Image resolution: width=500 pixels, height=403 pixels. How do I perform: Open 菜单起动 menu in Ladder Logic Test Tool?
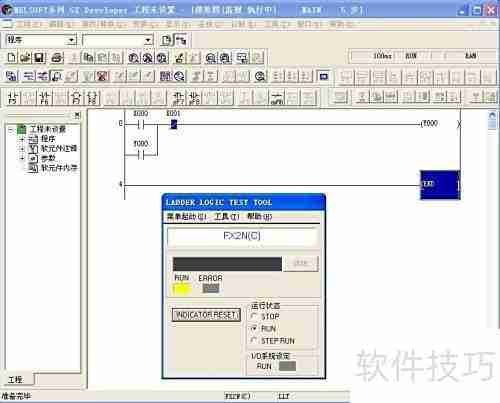coord(187,217)
